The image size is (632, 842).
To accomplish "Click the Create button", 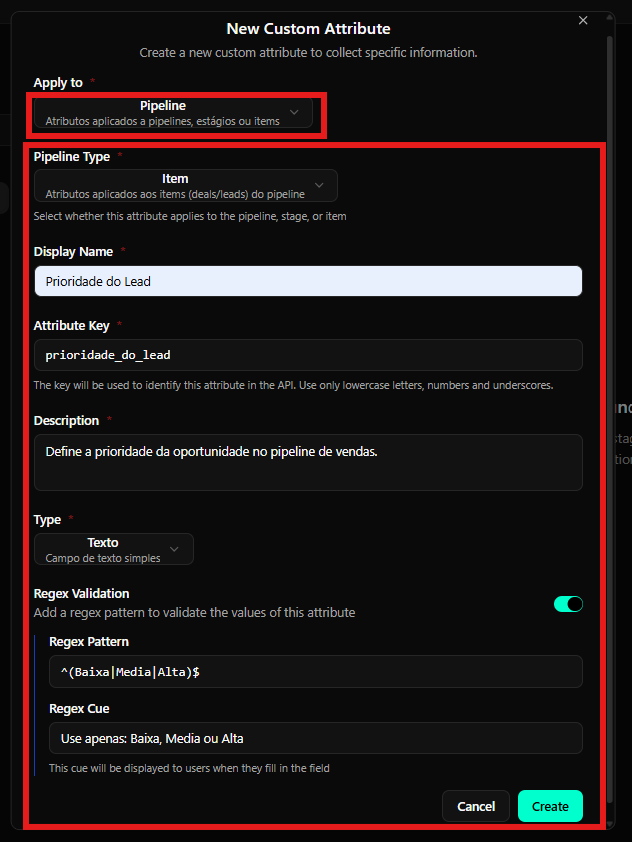I will click(x=550, y=806).
